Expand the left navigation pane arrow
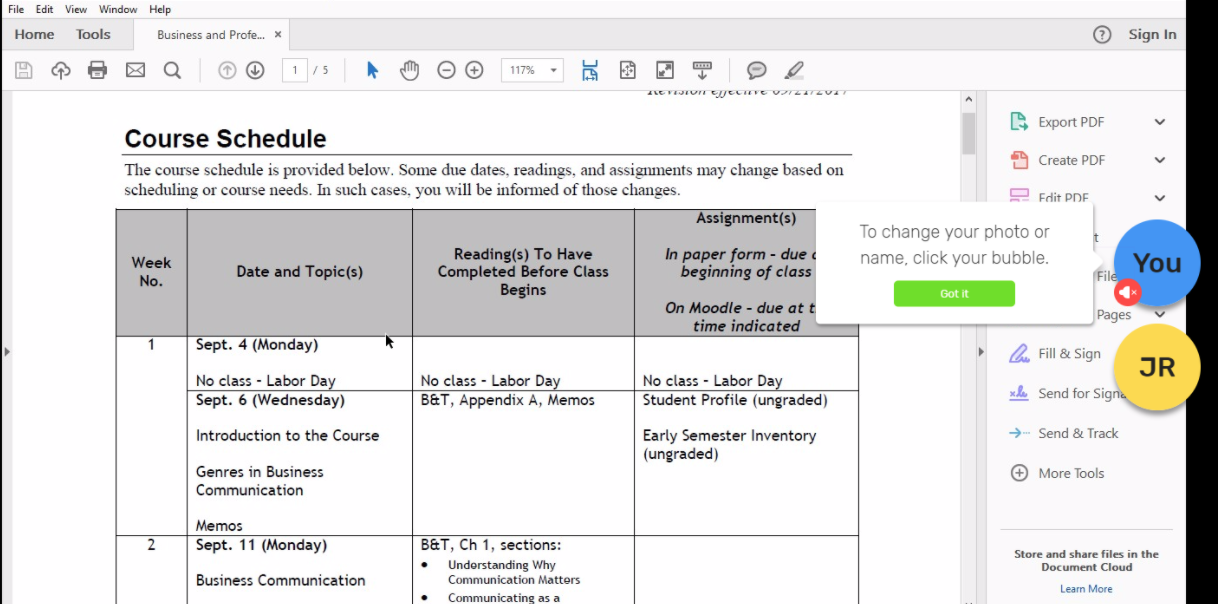 click(x=6, y=351)
